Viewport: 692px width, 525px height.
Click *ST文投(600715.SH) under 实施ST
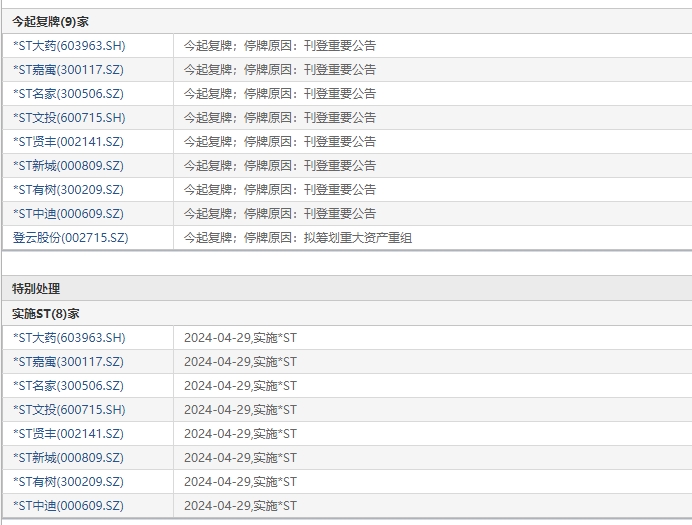click(69, 410)
